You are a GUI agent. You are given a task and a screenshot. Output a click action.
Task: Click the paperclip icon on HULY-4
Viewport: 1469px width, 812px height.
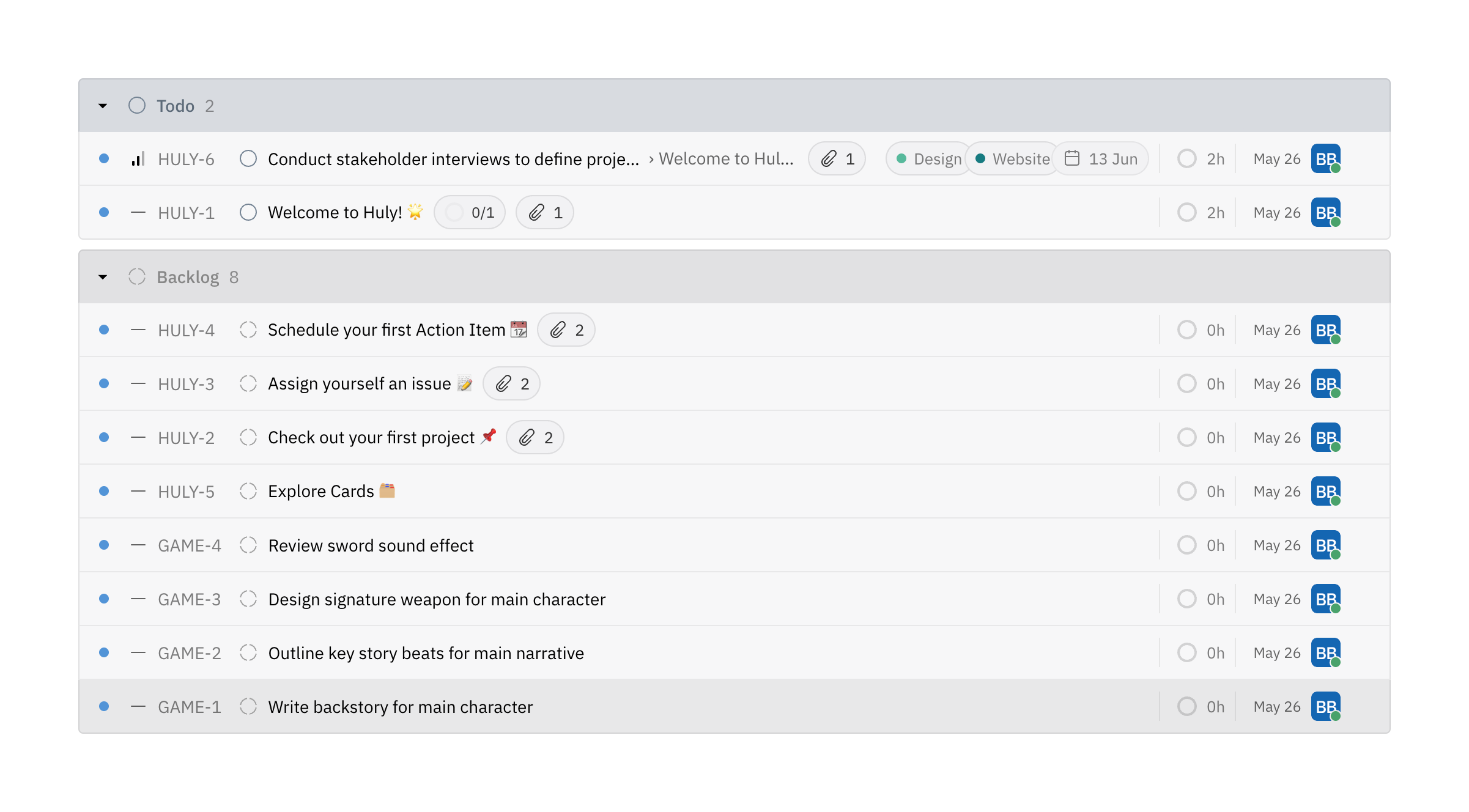pyautogui.click(x=566, y=330)
